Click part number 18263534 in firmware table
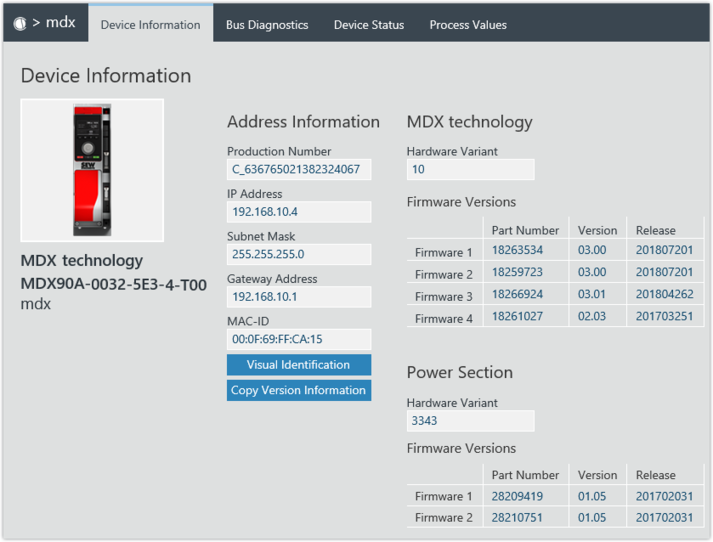 point(518,250)
